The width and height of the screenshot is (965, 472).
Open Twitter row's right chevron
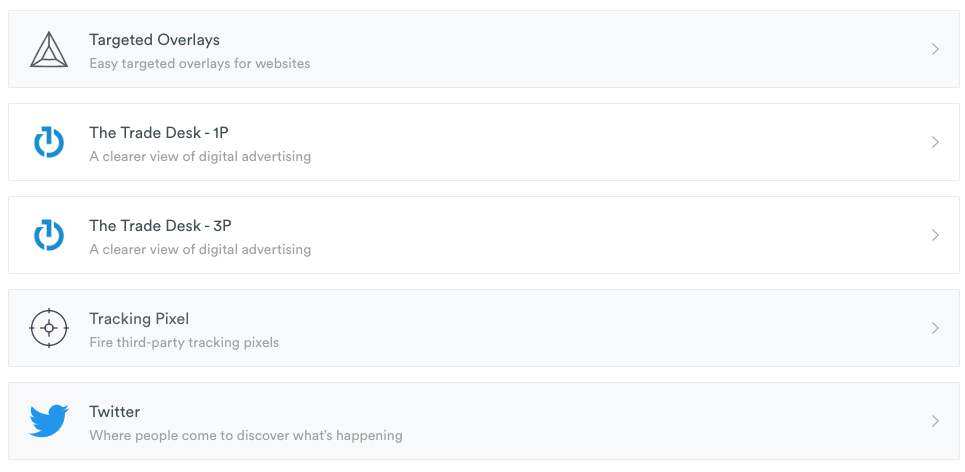[x=935, y=421]
